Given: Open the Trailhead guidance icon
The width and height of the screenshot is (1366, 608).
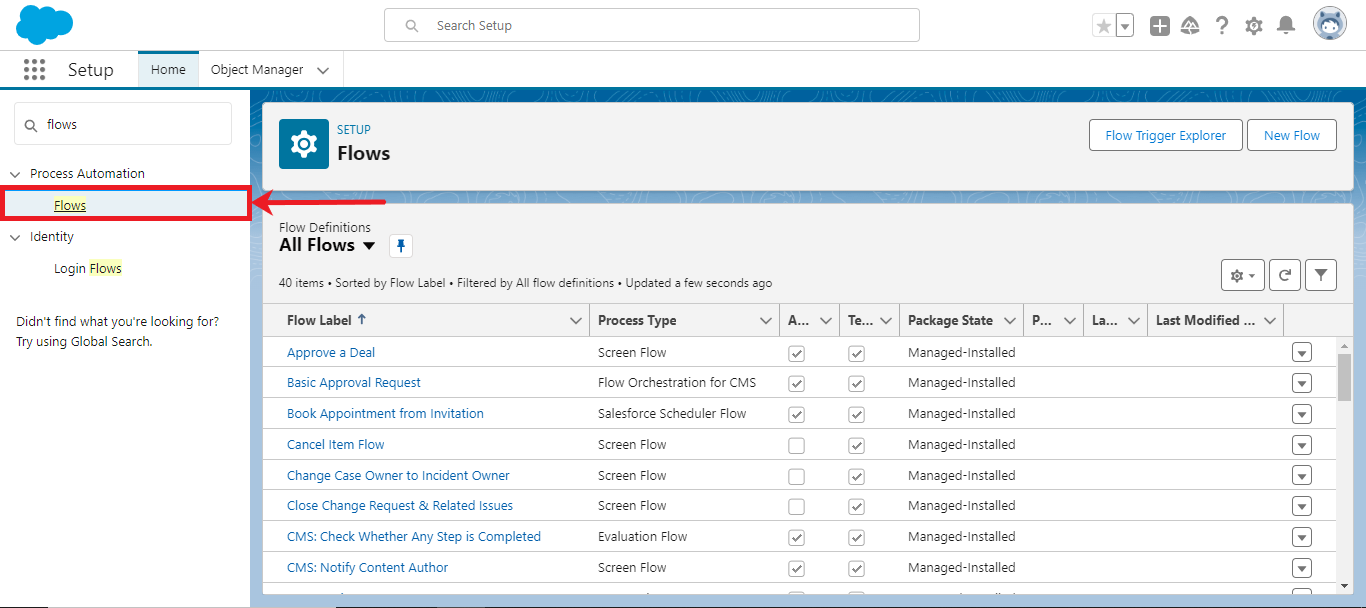Looking at the screenshot, I should [x=1190, y=26].
